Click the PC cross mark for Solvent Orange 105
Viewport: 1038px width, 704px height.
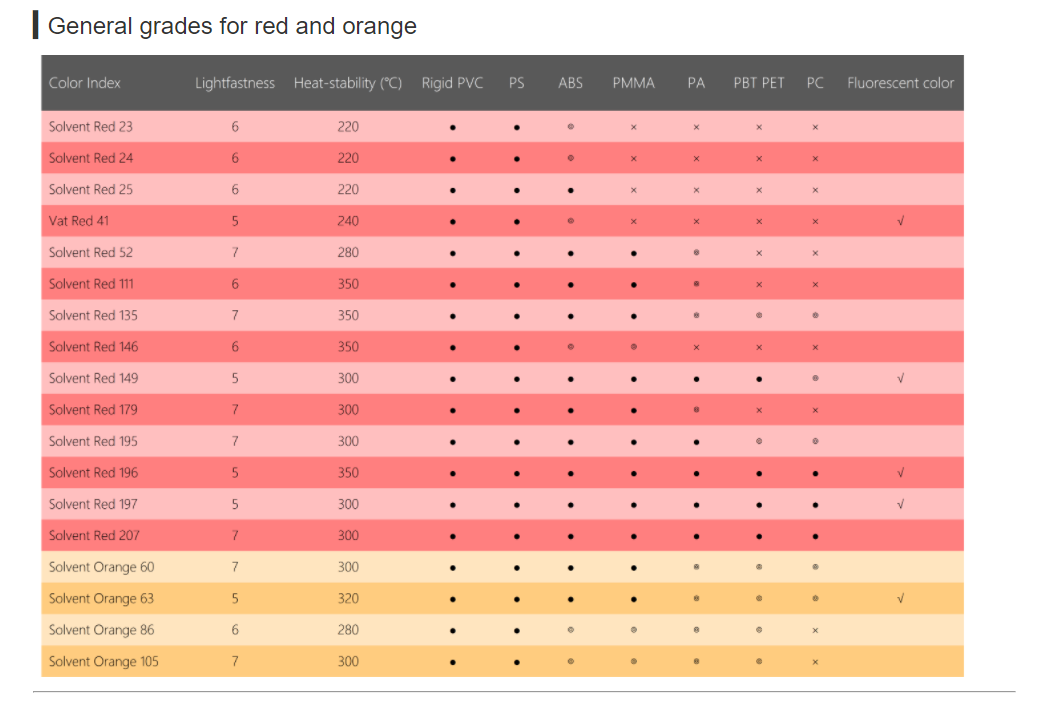(815, 661)
